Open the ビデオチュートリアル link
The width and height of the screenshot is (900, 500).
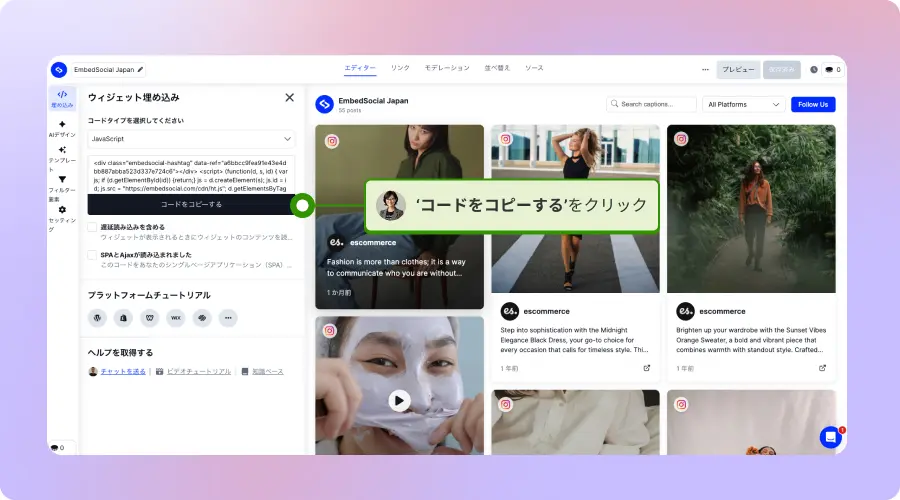(199, 371)
